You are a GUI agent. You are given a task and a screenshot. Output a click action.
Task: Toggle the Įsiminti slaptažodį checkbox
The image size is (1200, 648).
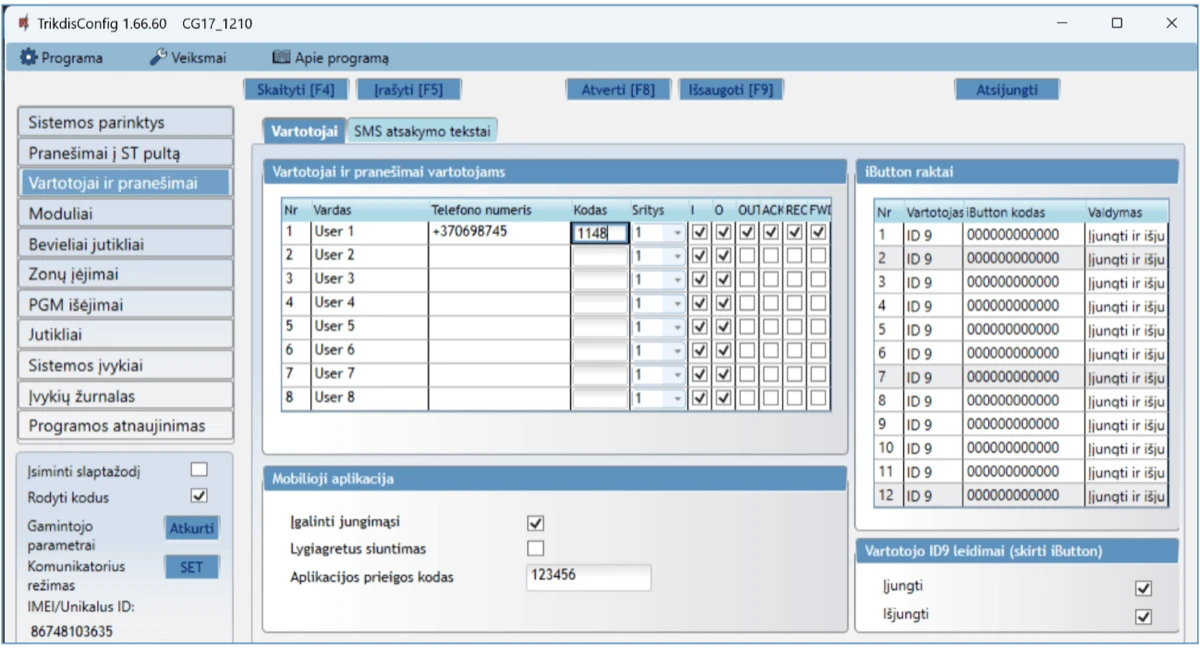click(199, 469)
